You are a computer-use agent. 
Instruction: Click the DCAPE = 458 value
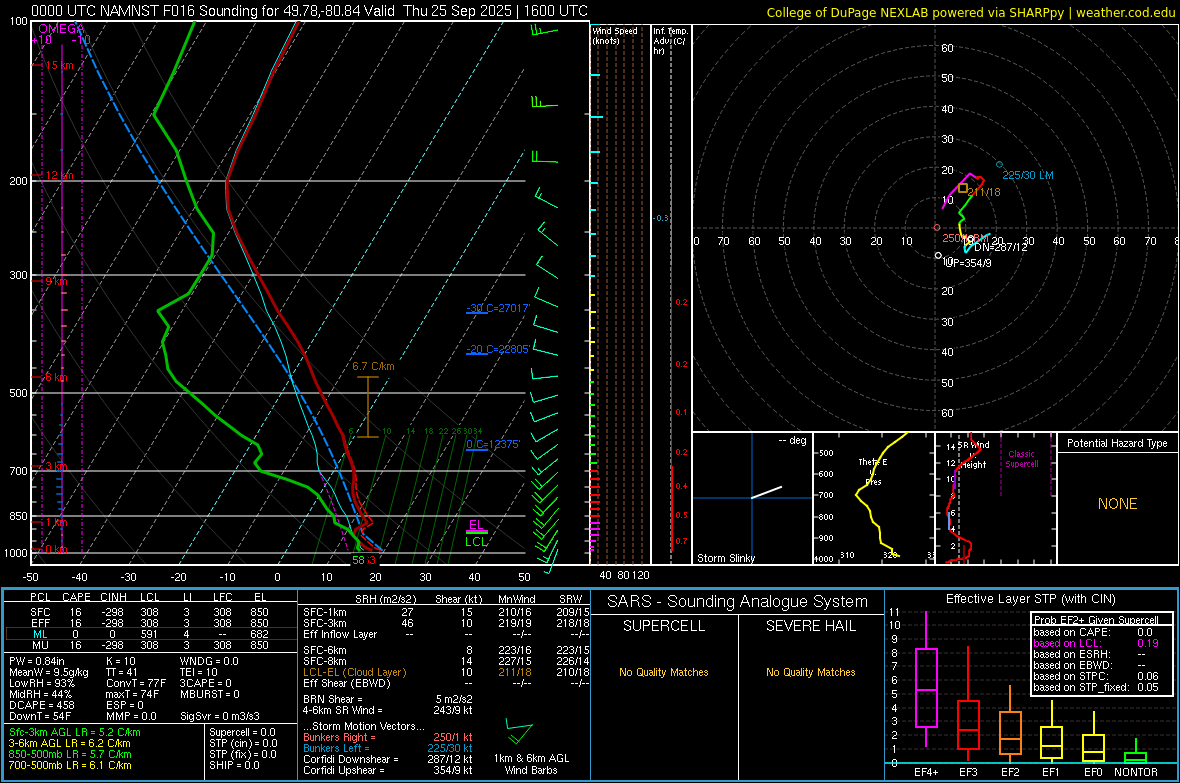click(41, 705)
